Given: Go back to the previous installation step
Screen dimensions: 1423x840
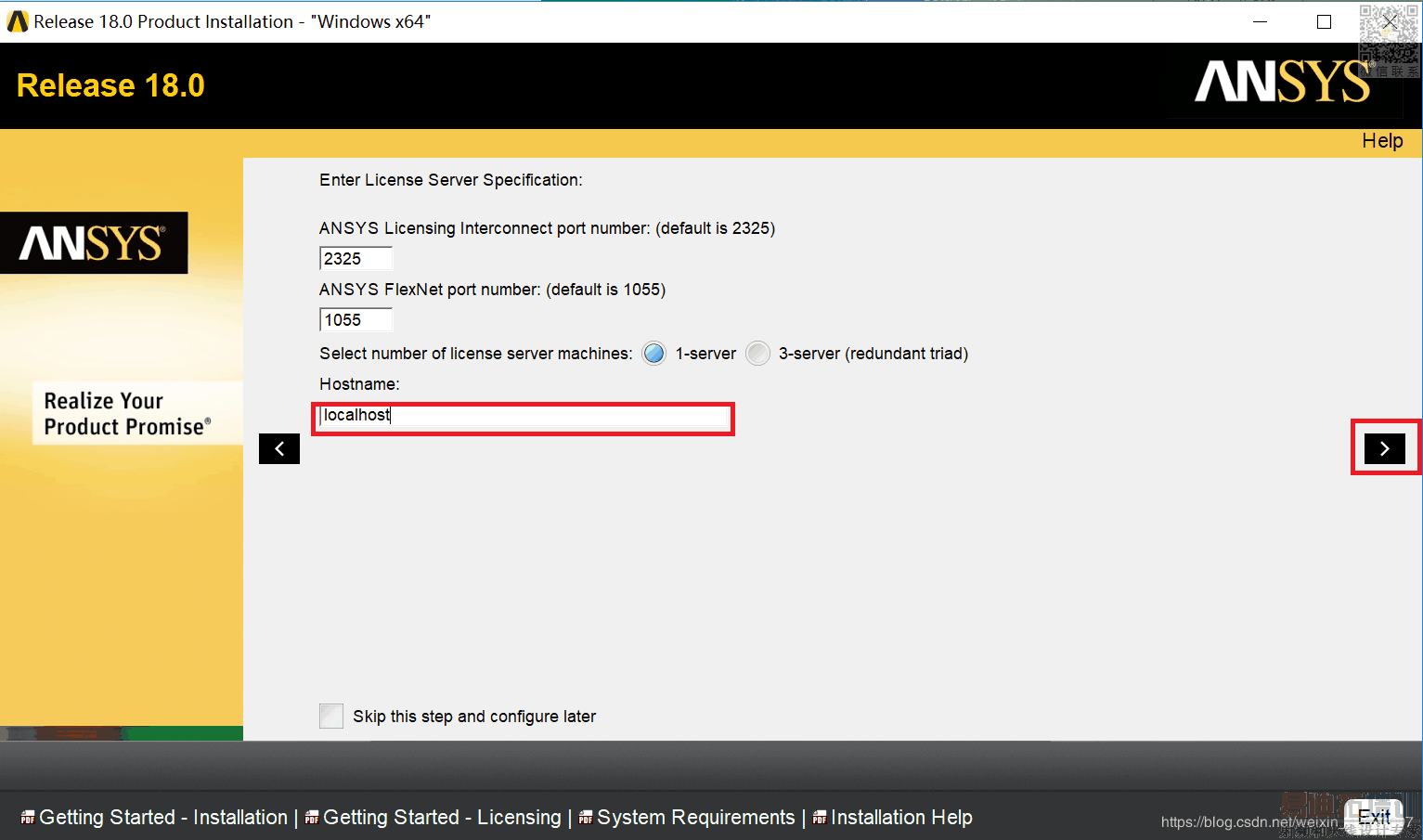Looking at the screenshot, I should click(x=279, y=449).
